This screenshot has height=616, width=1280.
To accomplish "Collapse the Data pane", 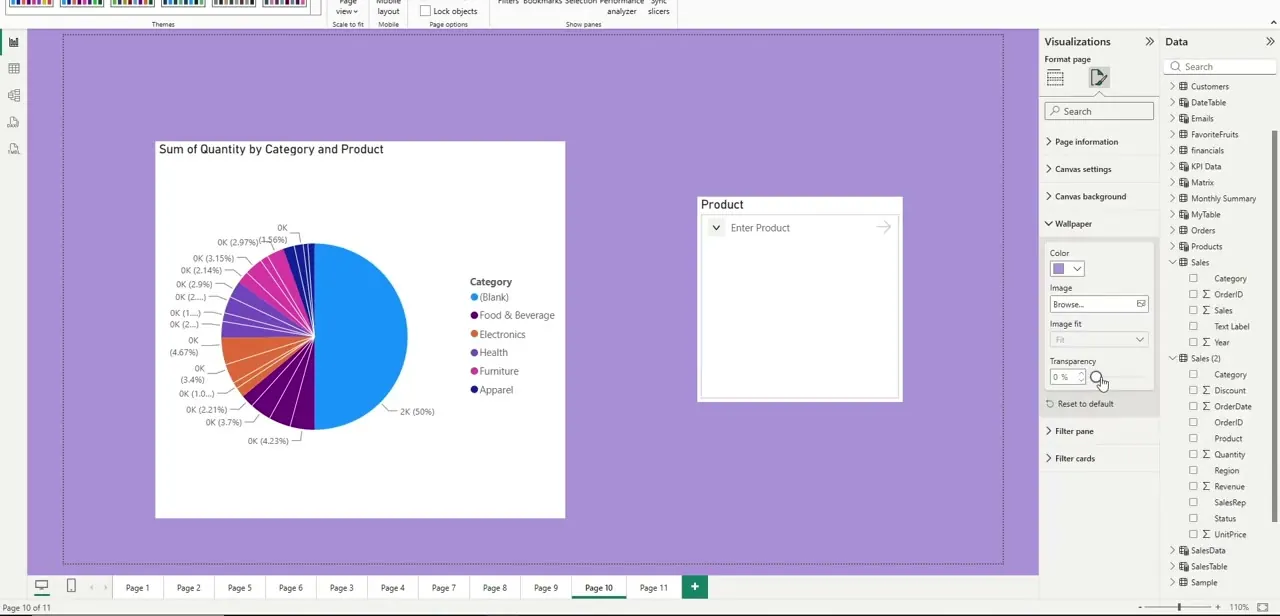I will click(1270, 42).
